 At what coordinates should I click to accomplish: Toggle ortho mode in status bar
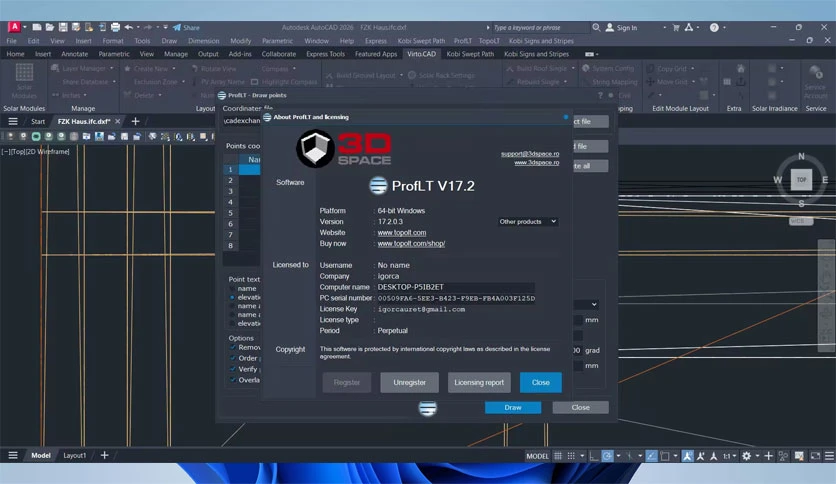tap(594, 456)
